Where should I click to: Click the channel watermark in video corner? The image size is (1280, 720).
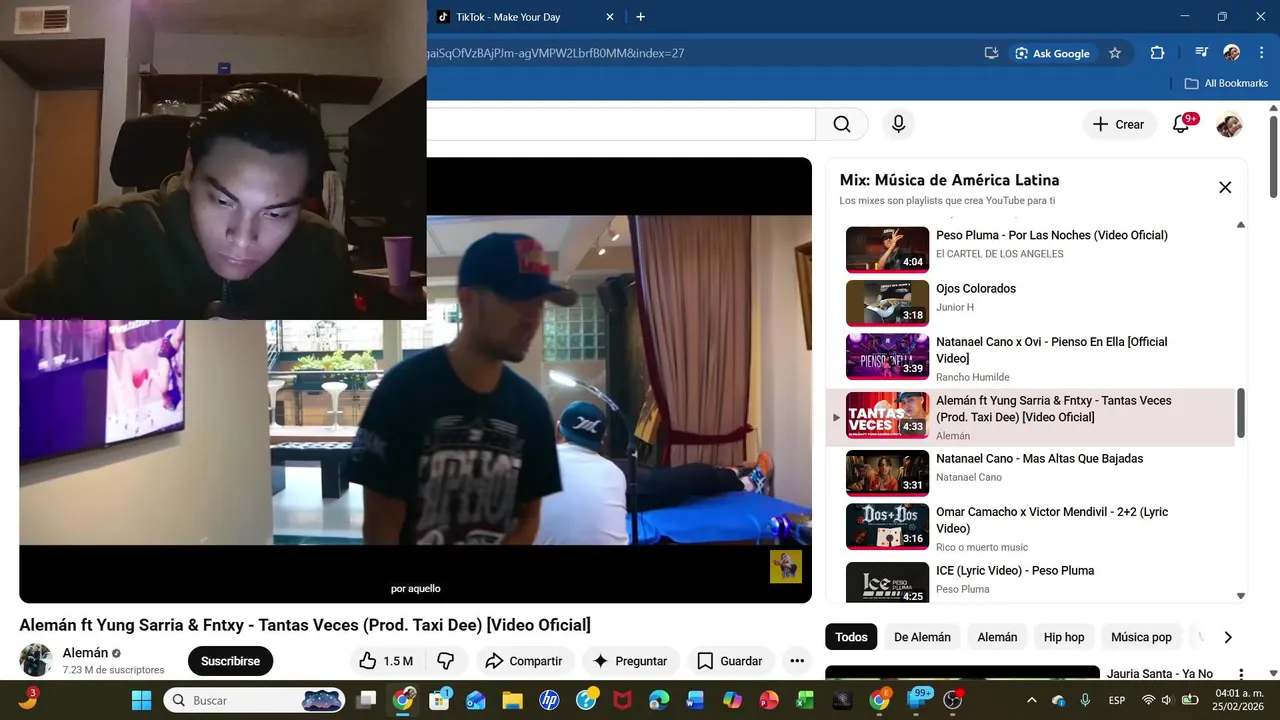[785, 566]
